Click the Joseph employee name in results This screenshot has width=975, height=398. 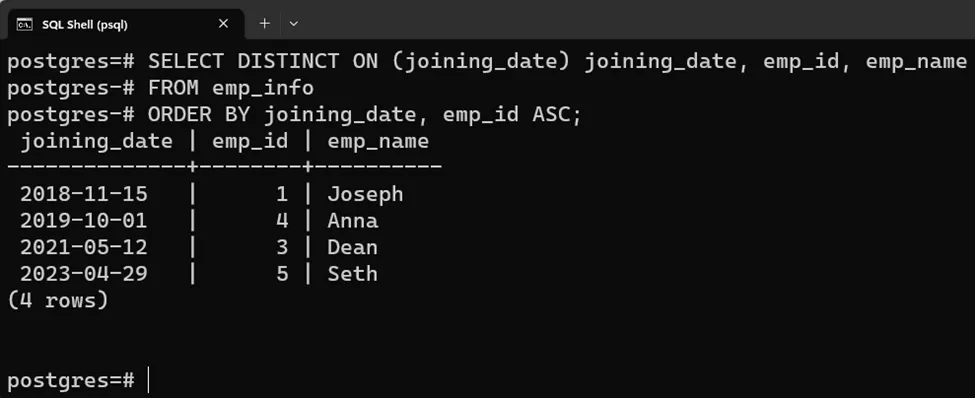[x=365, y=195]
